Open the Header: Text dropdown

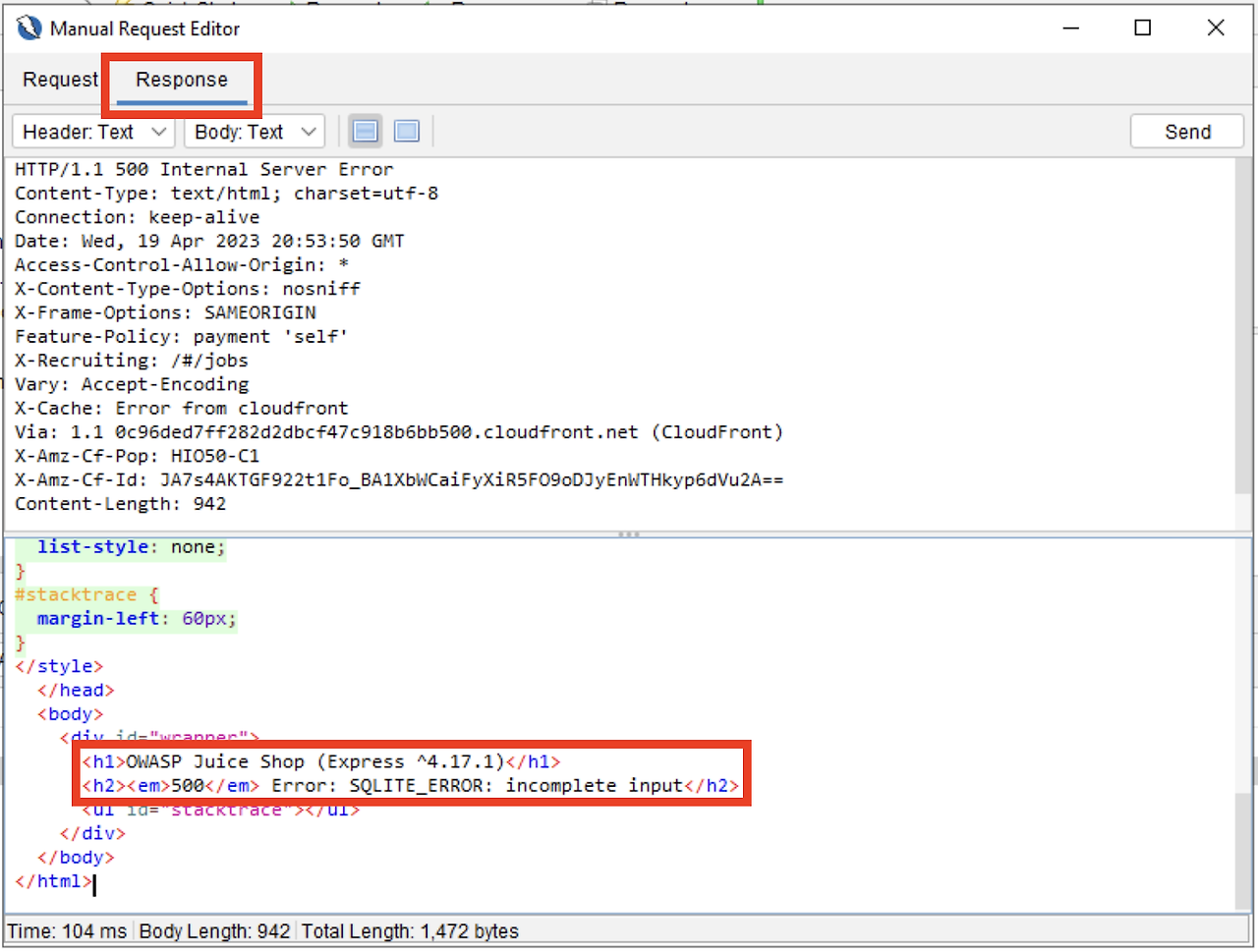[x=93, y=132]
